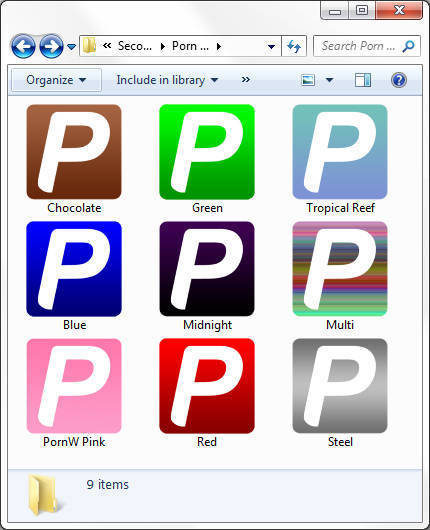Click the search folder input field
The height and width of the screenshot is (530, 430).
coord(366,46)
